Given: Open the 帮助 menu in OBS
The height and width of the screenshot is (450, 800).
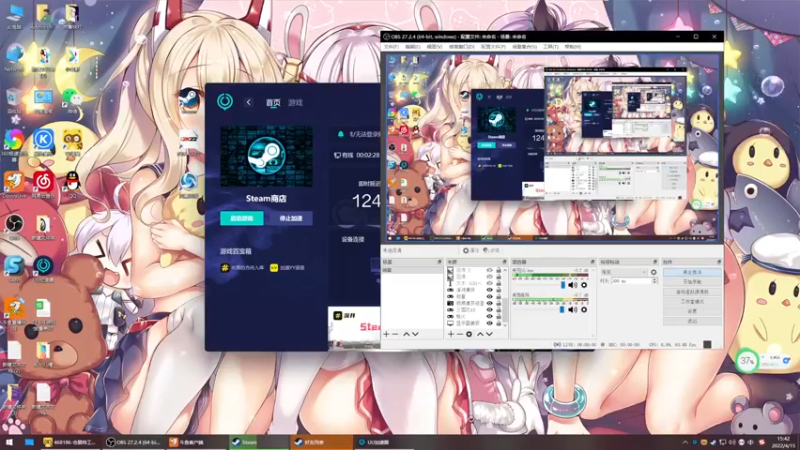Looking at the screenshot, I should pyautogui.click(x=572, y=46).
